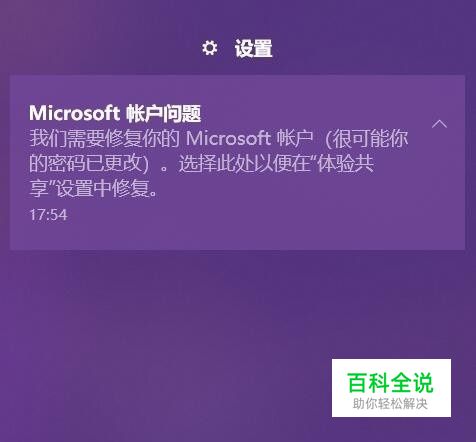The width and height of the screenshot is (476, 442).
Task: Click the Settings gear icon in the header
Action: 210,48
